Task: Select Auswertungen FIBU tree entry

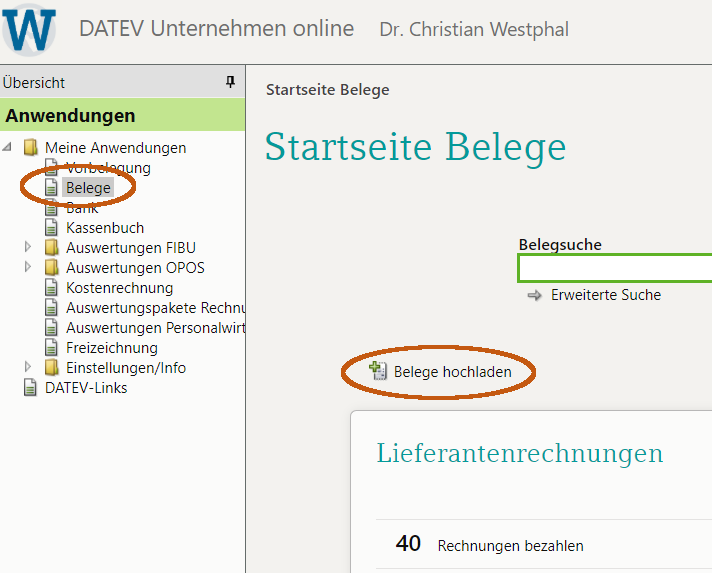Action: click(131, 247)
